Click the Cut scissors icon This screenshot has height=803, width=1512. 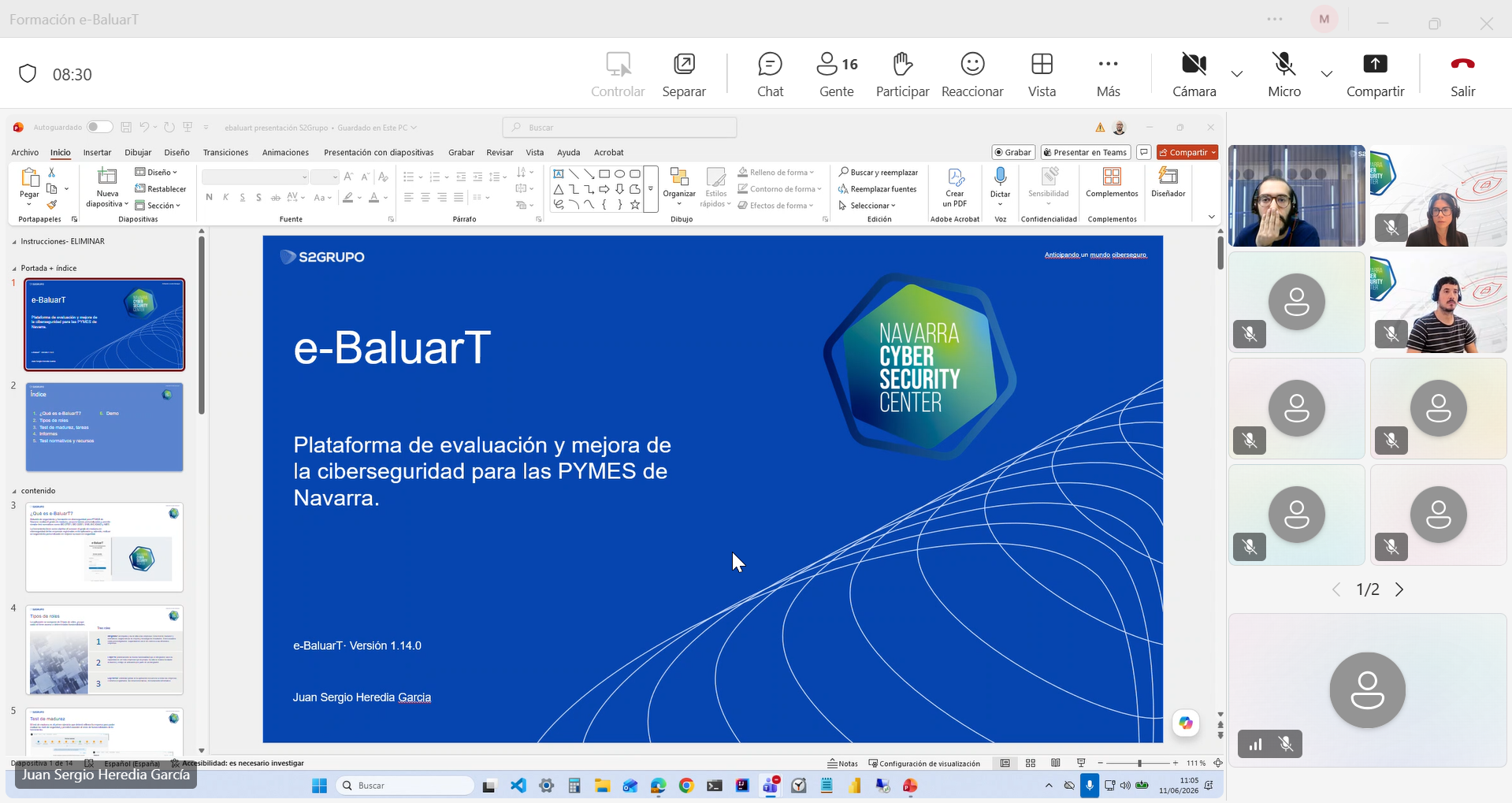[x=52, y=172]
